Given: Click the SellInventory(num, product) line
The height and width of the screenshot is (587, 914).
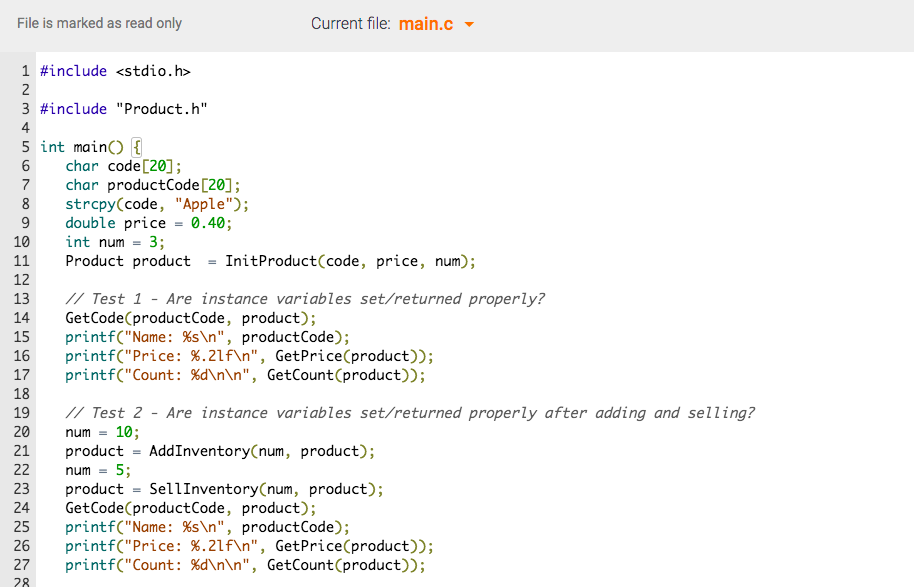Looking at the screenshot, I should [224, 489].
